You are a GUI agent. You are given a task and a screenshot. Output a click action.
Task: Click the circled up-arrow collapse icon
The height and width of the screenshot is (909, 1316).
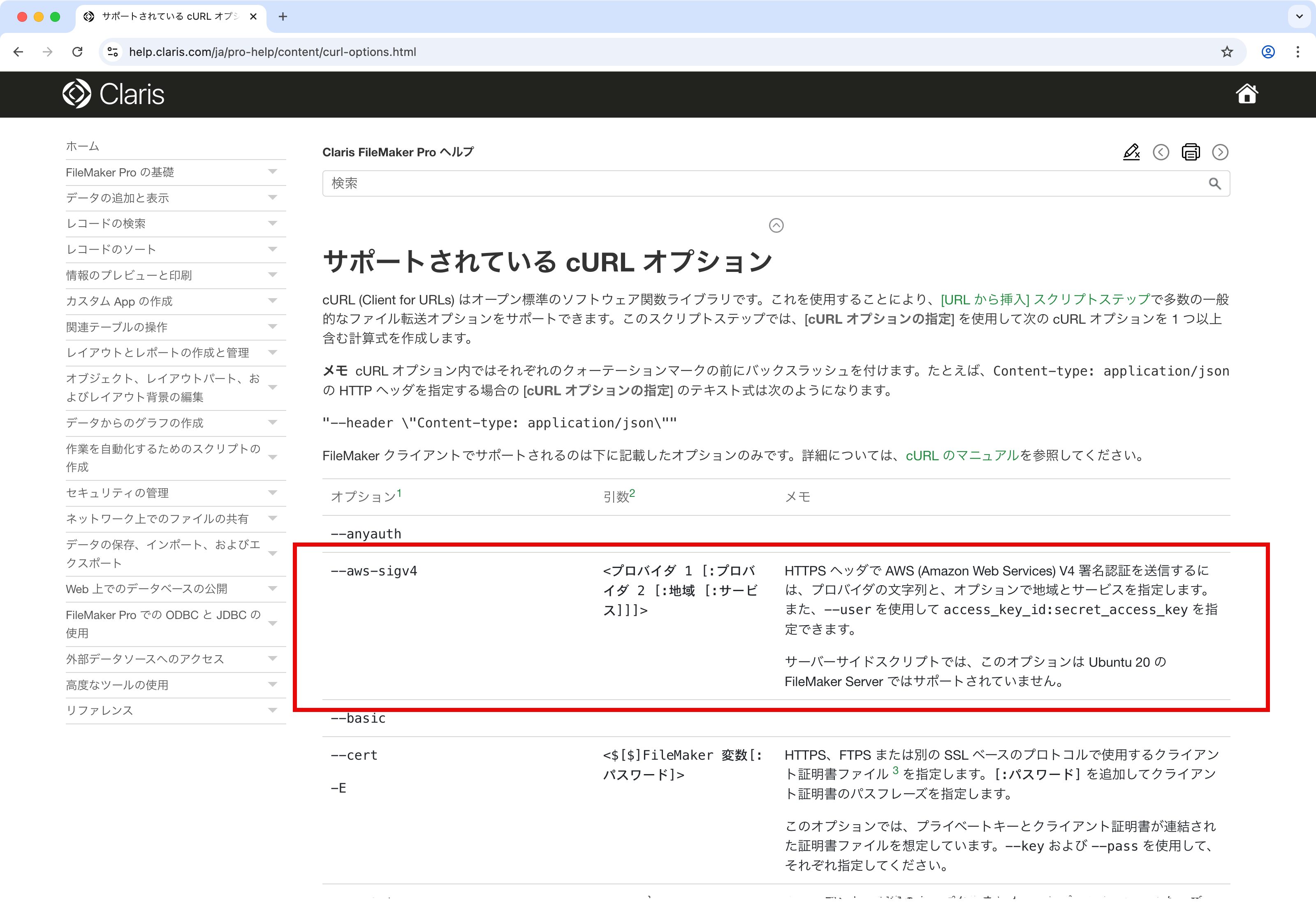click(x=776, y=225)
